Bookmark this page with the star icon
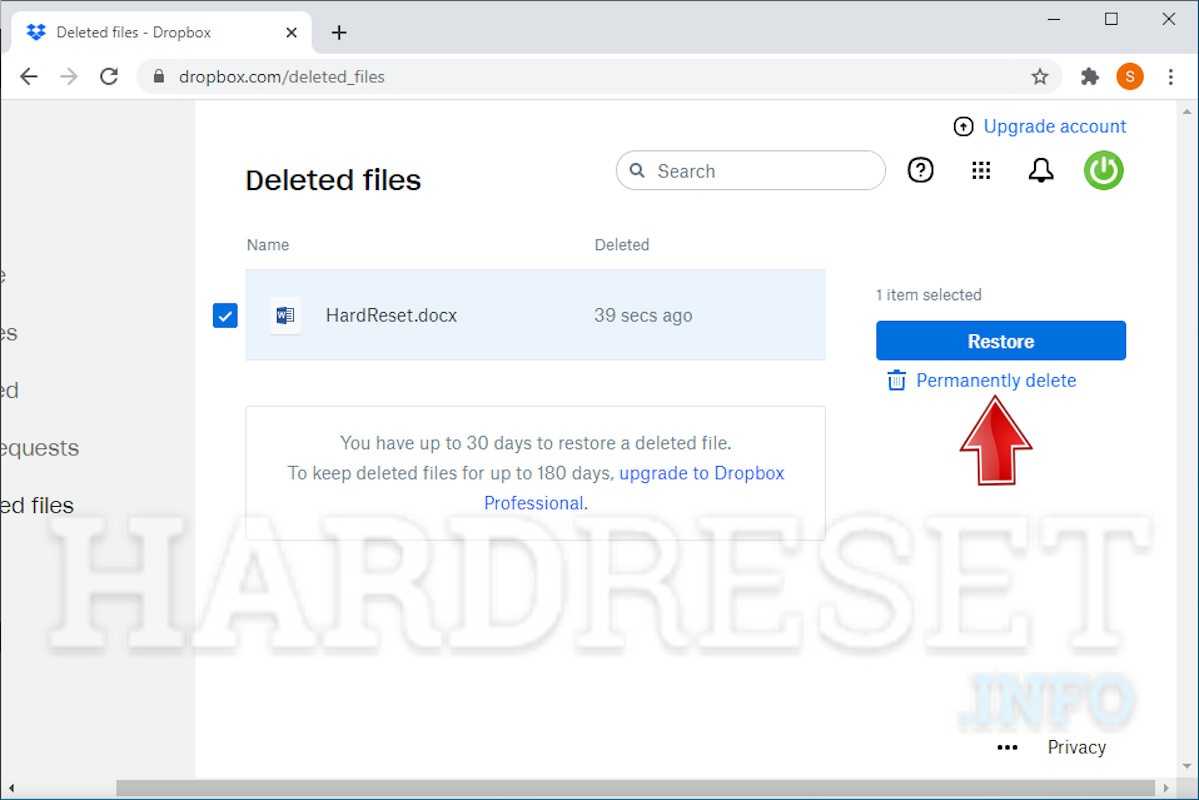 (x=1039, y=76)
